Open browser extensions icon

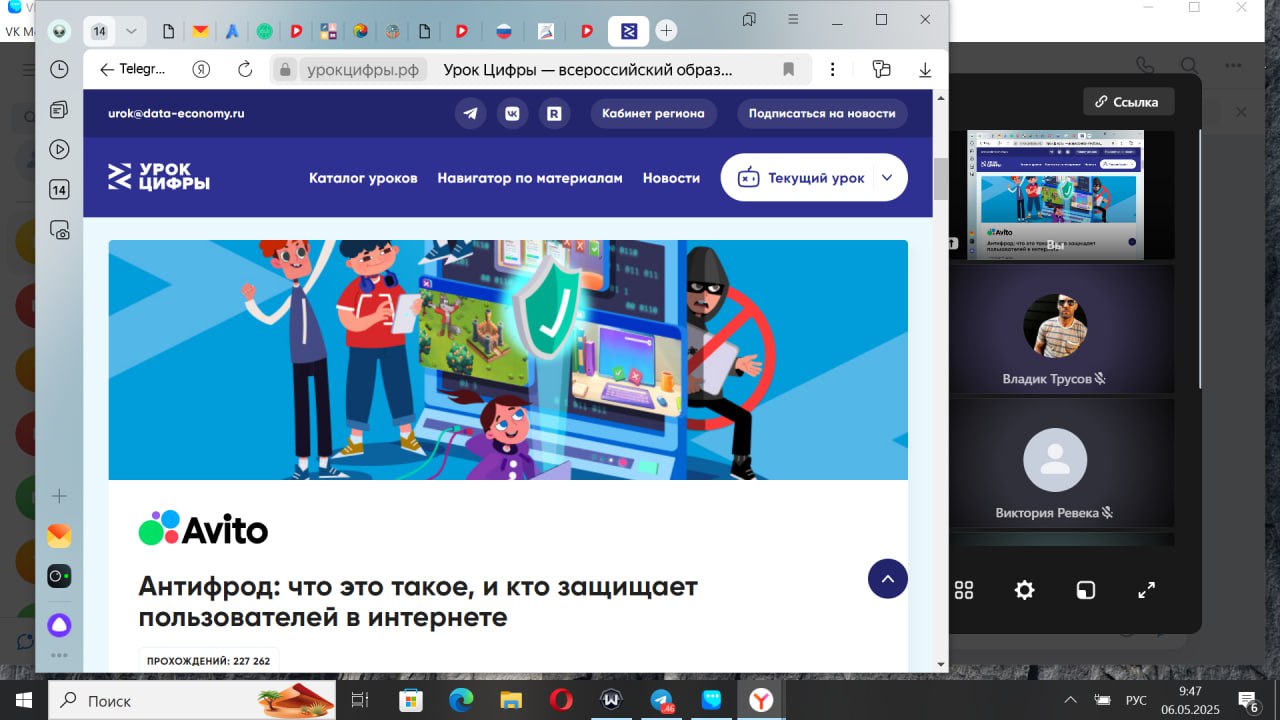(881, 69)
